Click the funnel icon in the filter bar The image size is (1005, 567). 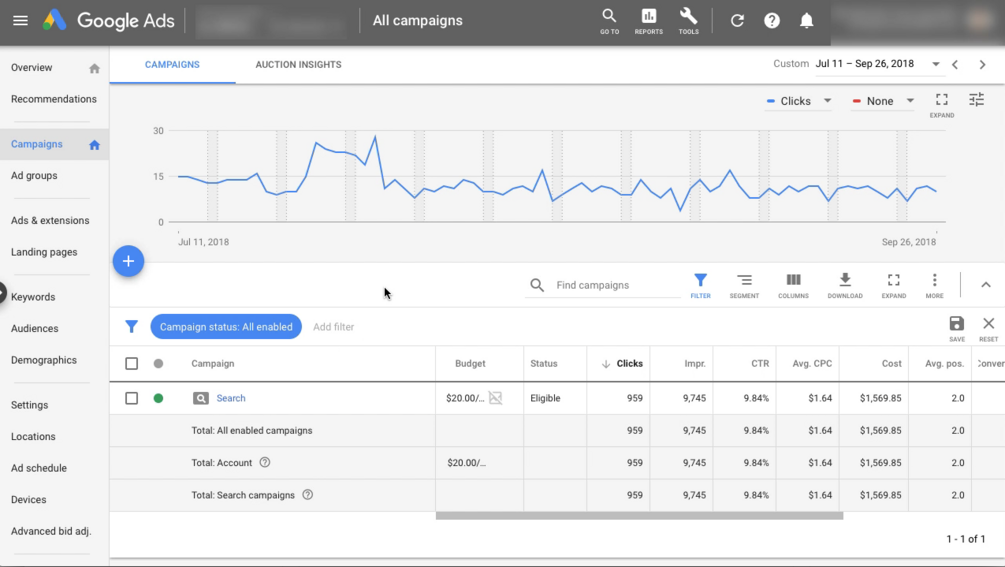[x=131, y=327]
